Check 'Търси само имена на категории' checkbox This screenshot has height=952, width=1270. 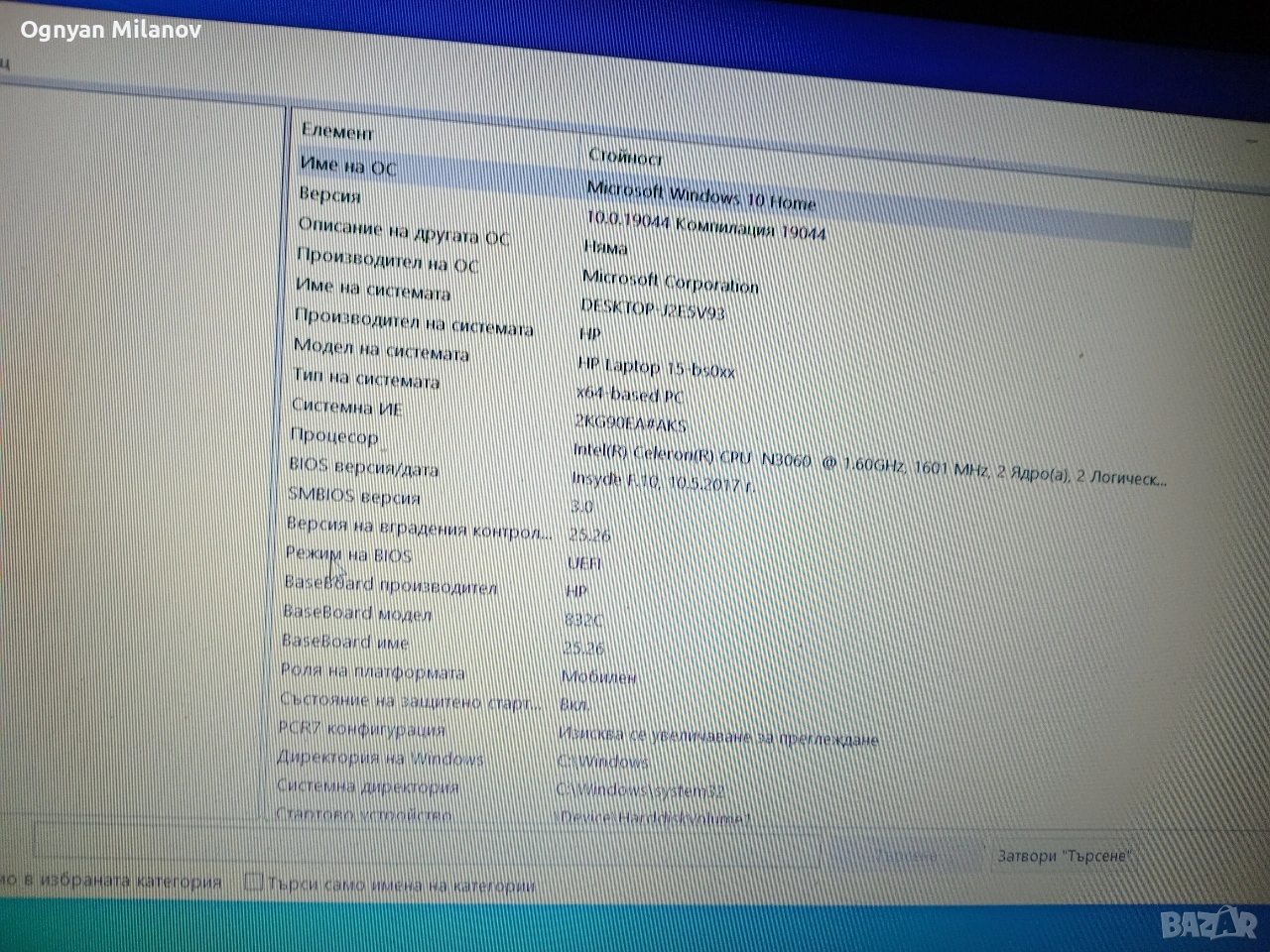(x=254, y=882)
